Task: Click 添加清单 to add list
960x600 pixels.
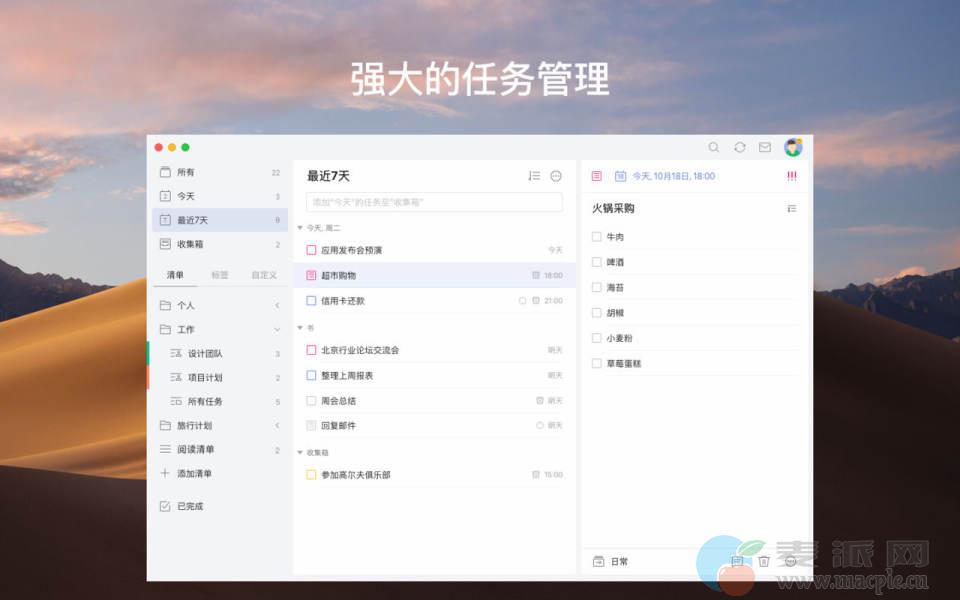Action: (x=194, y=473)
